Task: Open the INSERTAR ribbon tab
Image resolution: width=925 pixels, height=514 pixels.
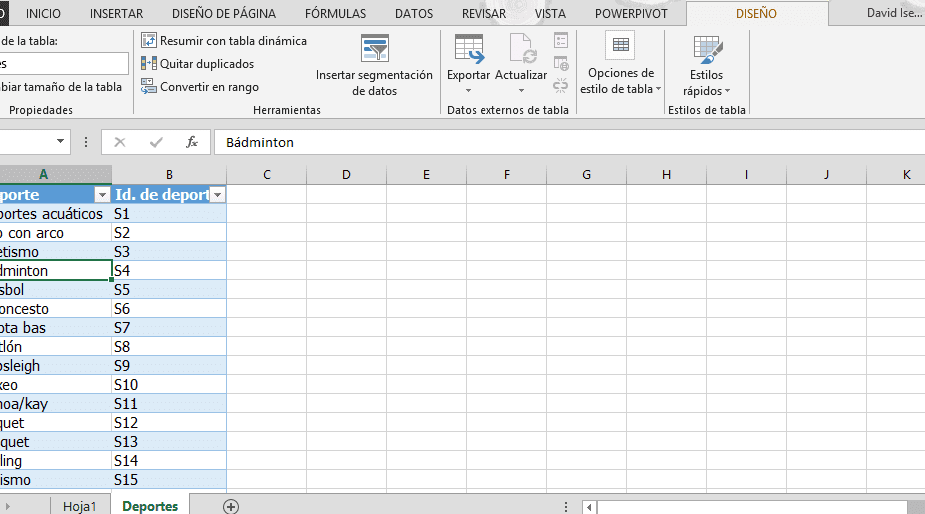Action: 116,13
